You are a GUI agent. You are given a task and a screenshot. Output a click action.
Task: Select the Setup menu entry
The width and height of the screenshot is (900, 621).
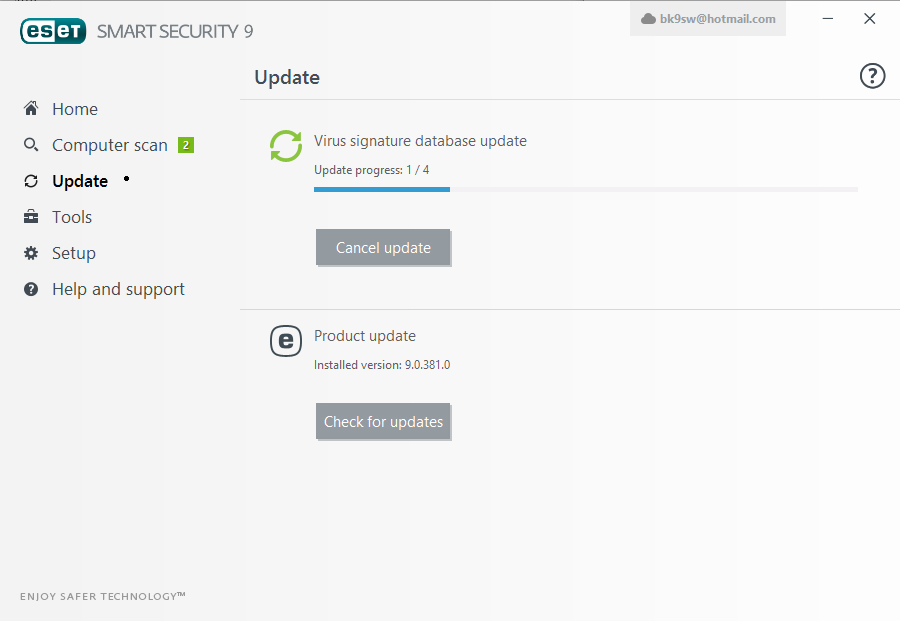73,253
